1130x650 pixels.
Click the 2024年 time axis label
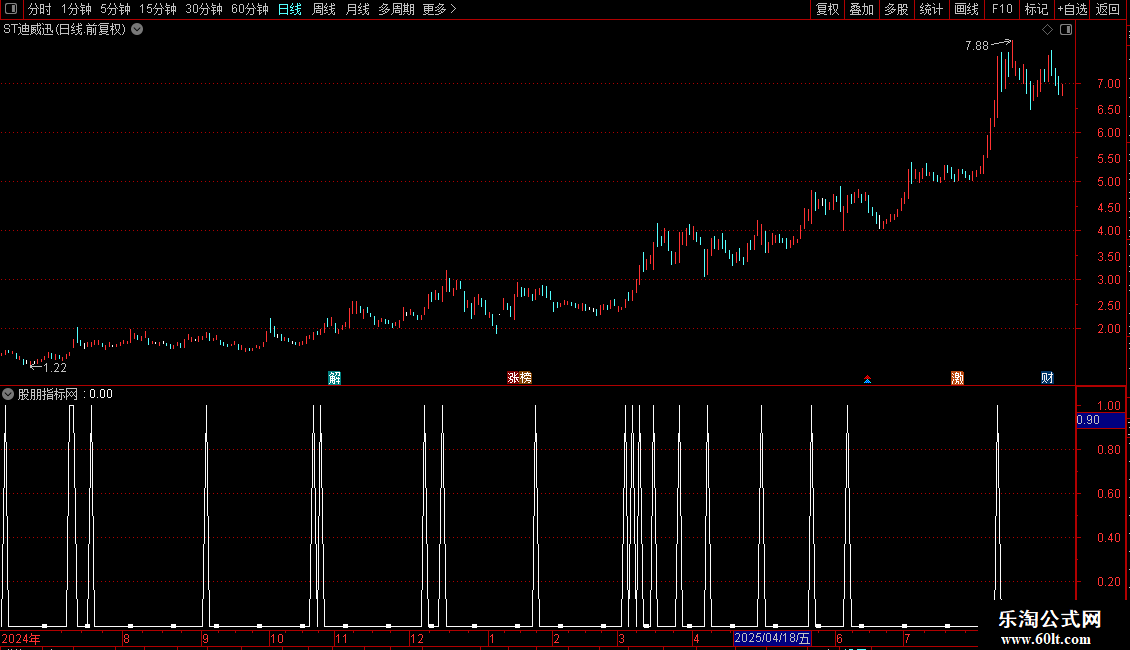pos(21,638)
